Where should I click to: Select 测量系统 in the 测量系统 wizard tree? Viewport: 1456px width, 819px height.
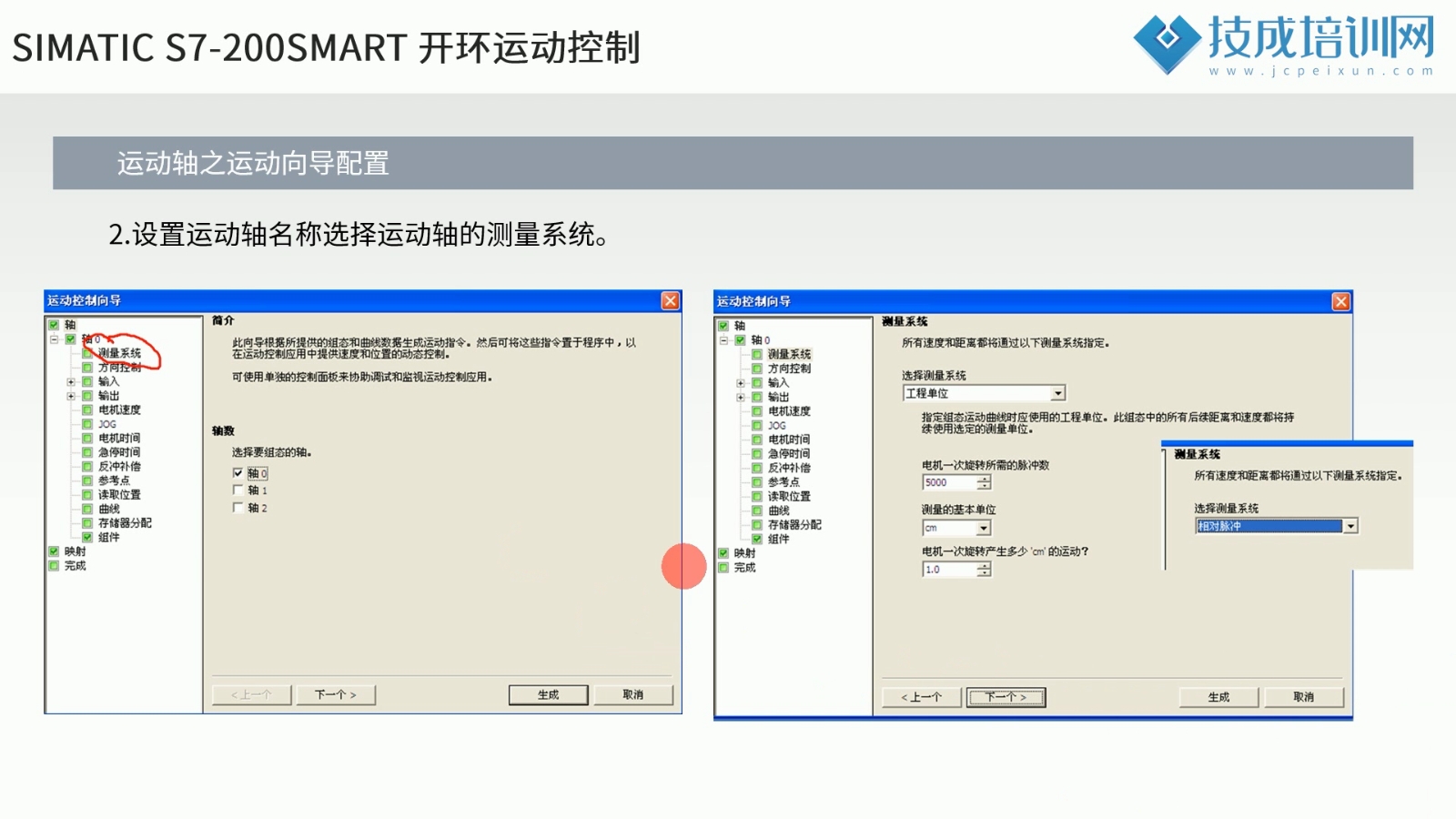[x=789, y=354]
